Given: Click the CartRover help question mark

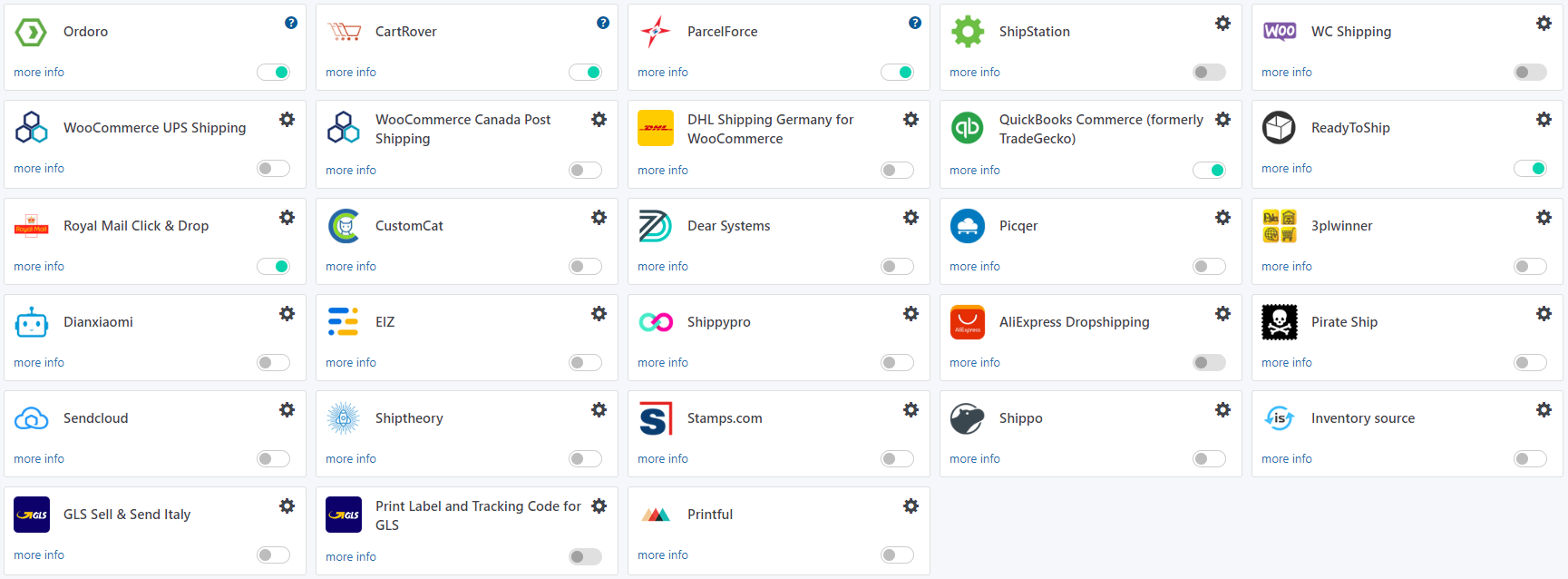Looking at the screenshot, I should [x=603, y=23].
